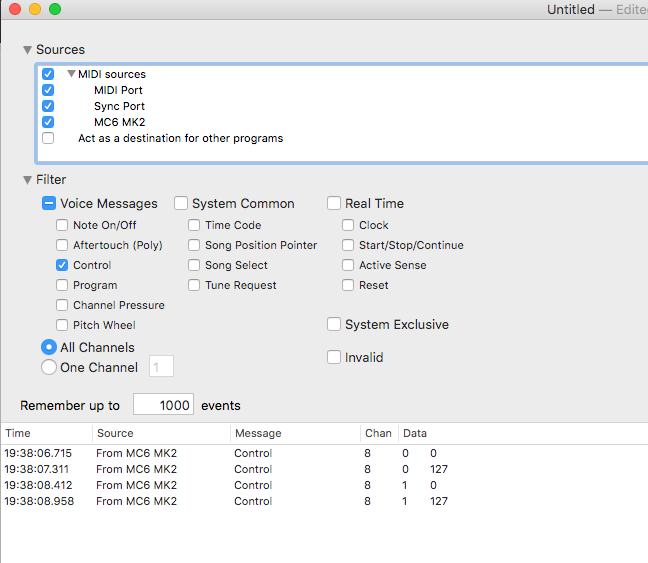648x563 pixels.
Task: Click the Untitled window title
Action: [571, 9]
